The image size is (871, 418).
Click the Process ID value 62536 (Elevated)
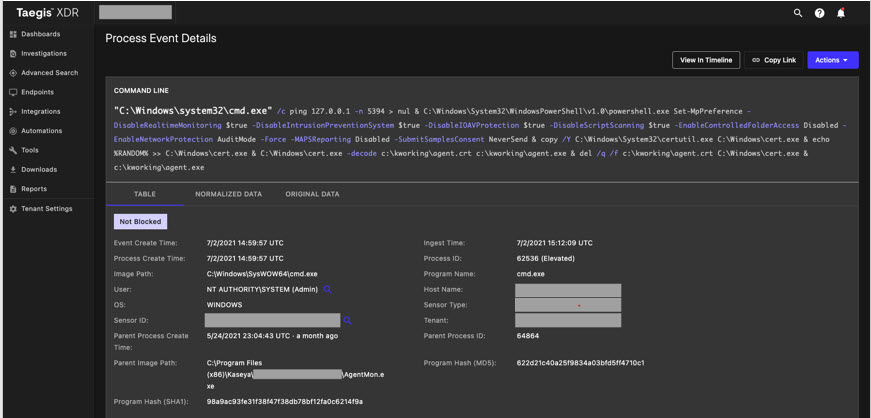coord(545,258)
